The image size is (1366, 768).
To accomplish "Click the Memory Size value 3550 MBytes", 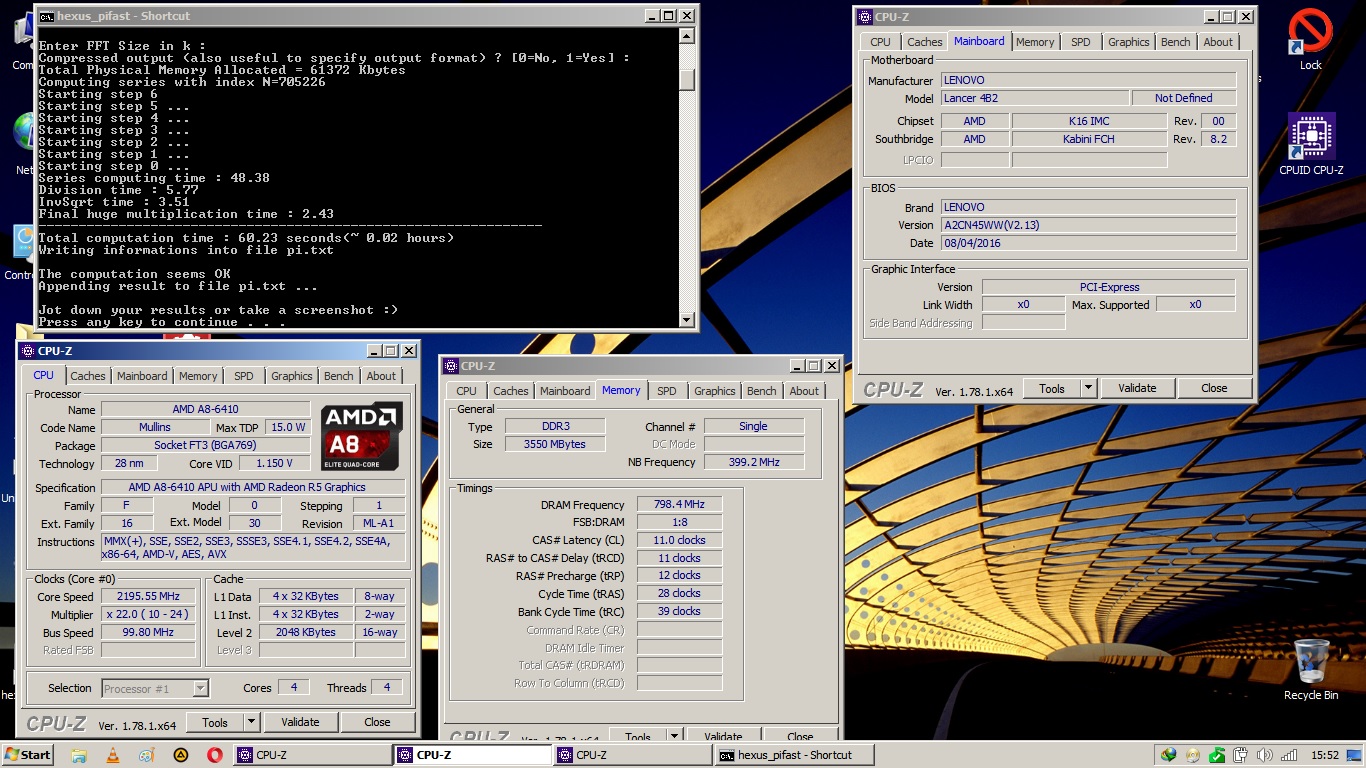I will coord(554,444).
